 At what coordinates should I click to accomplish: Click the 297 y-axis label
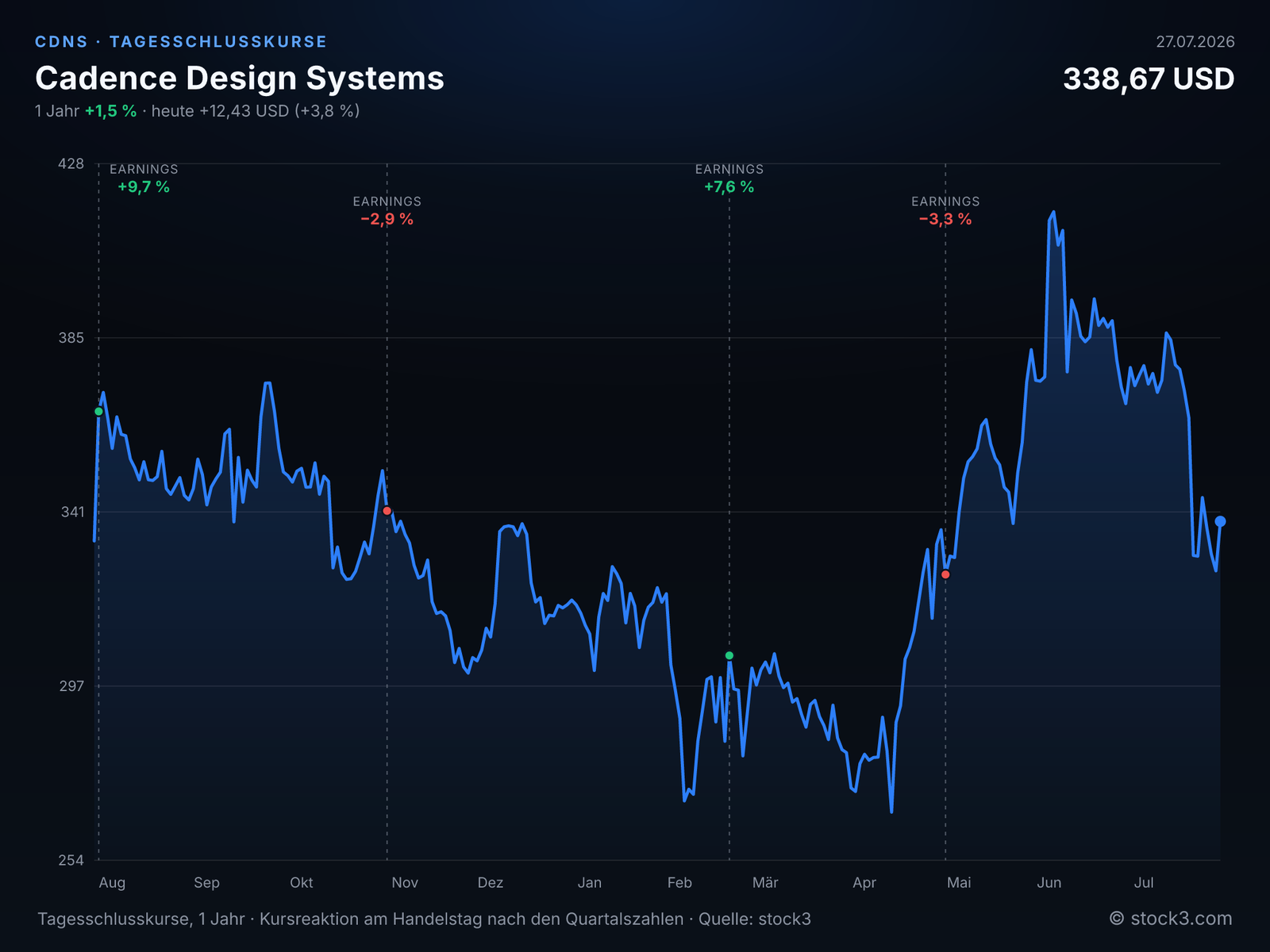71,686
